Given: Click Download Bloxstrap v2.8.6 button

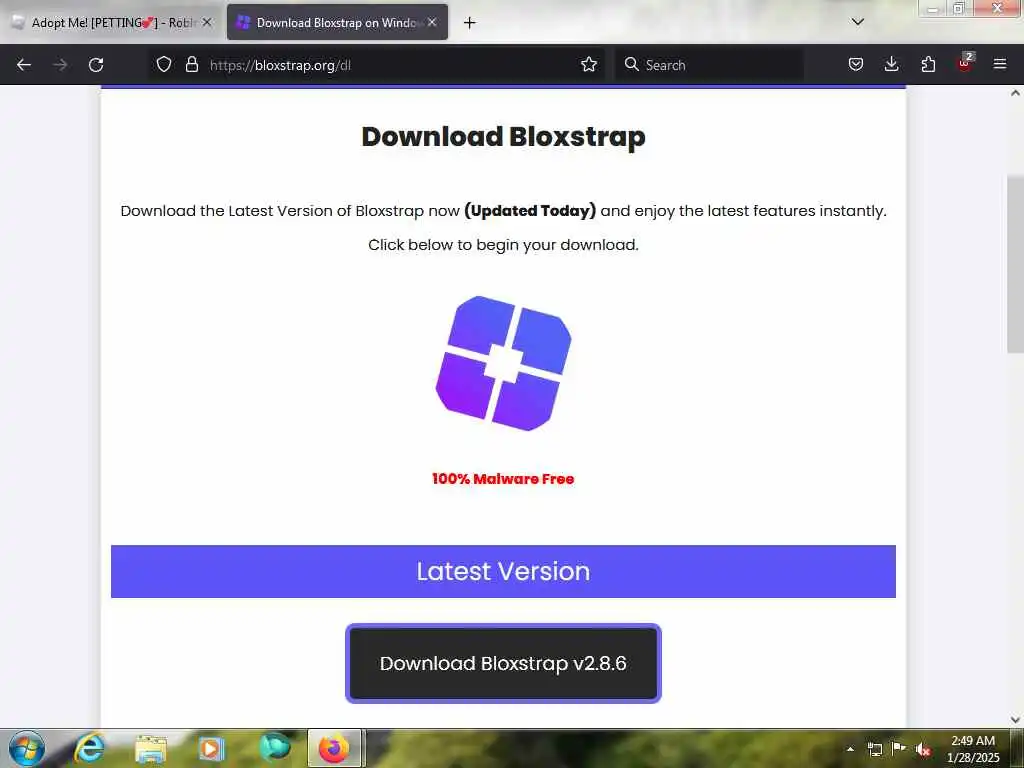Looking at the screenshot, I should point(503,664).
